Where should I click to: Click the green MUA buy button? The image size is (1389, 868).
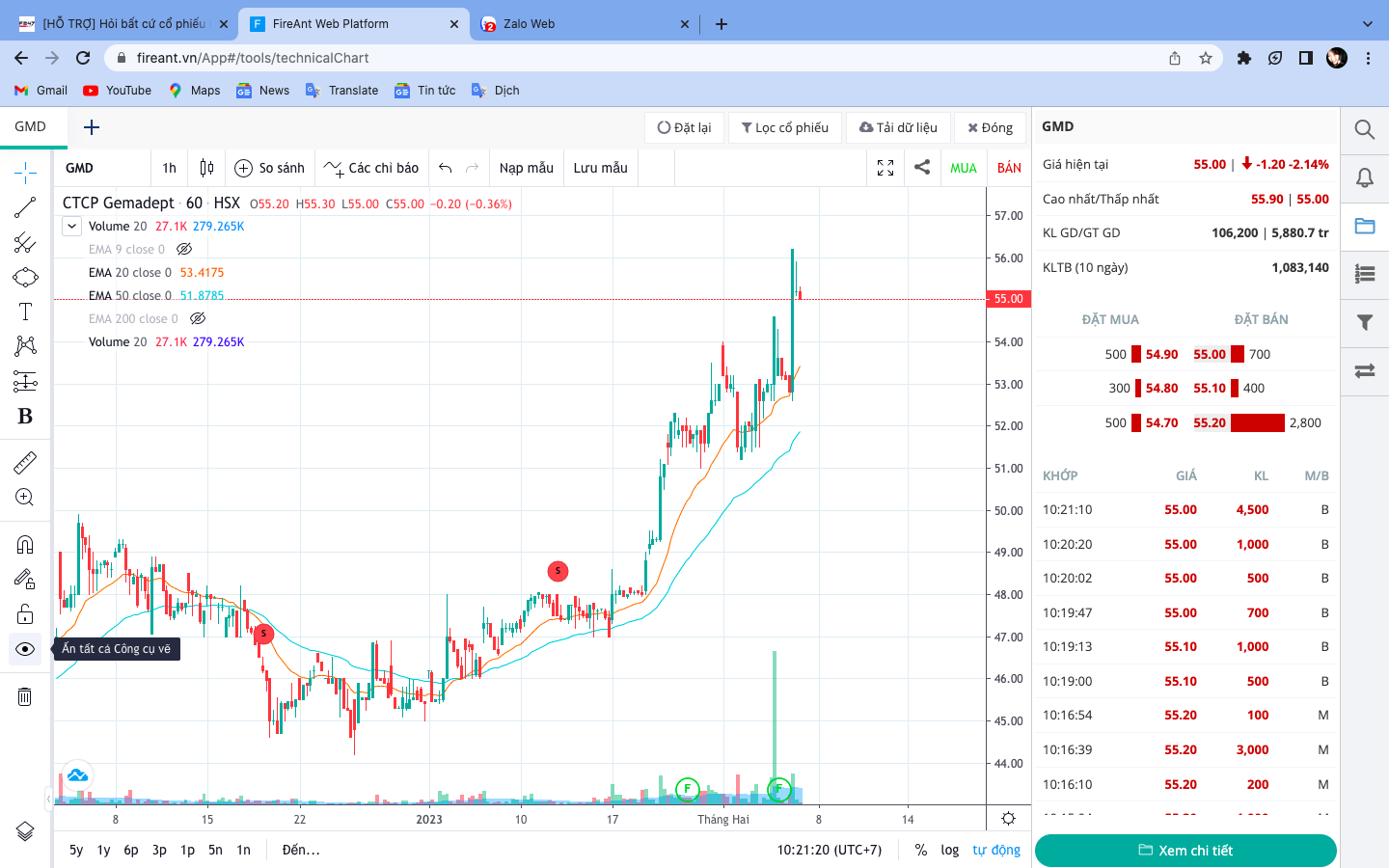[x=964, y=168]
